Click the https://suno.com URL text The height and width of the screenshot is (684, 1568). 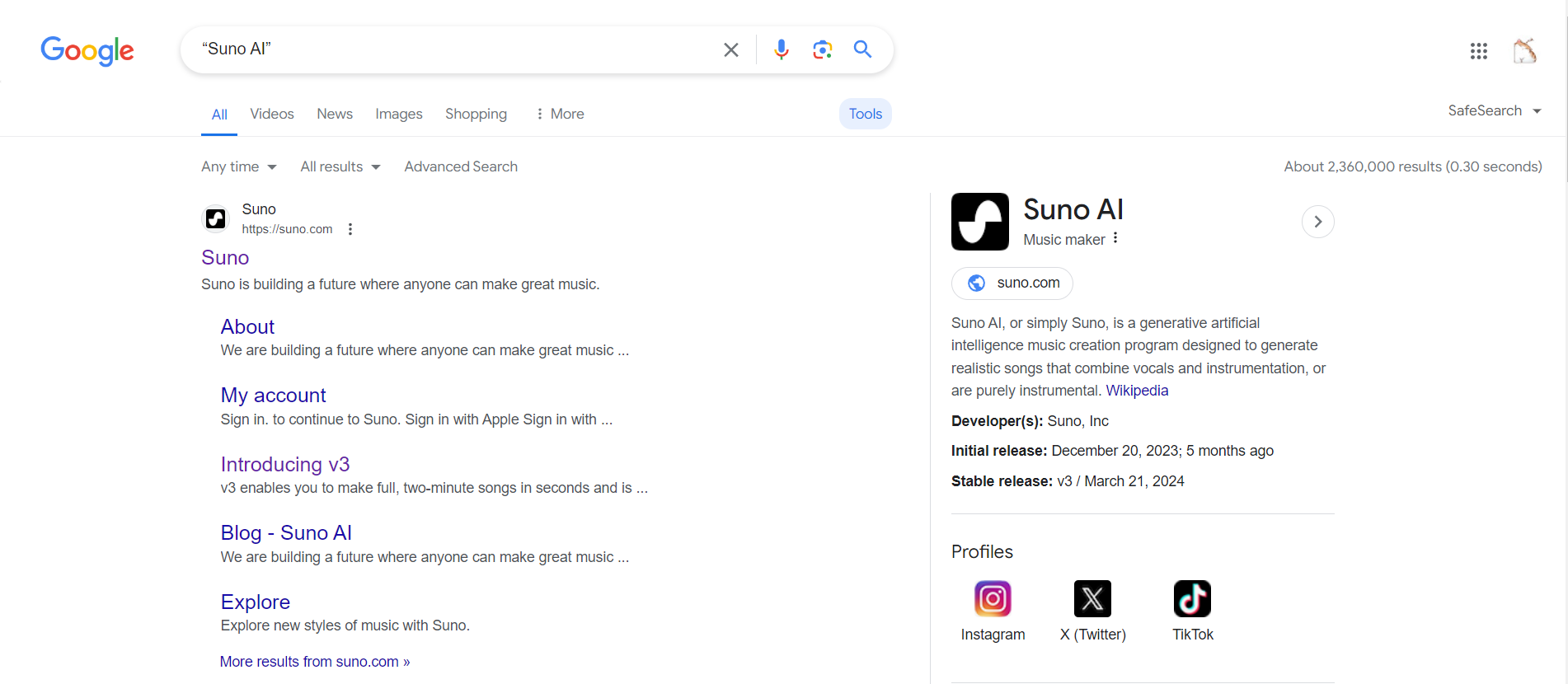click(x=287, y=229)
